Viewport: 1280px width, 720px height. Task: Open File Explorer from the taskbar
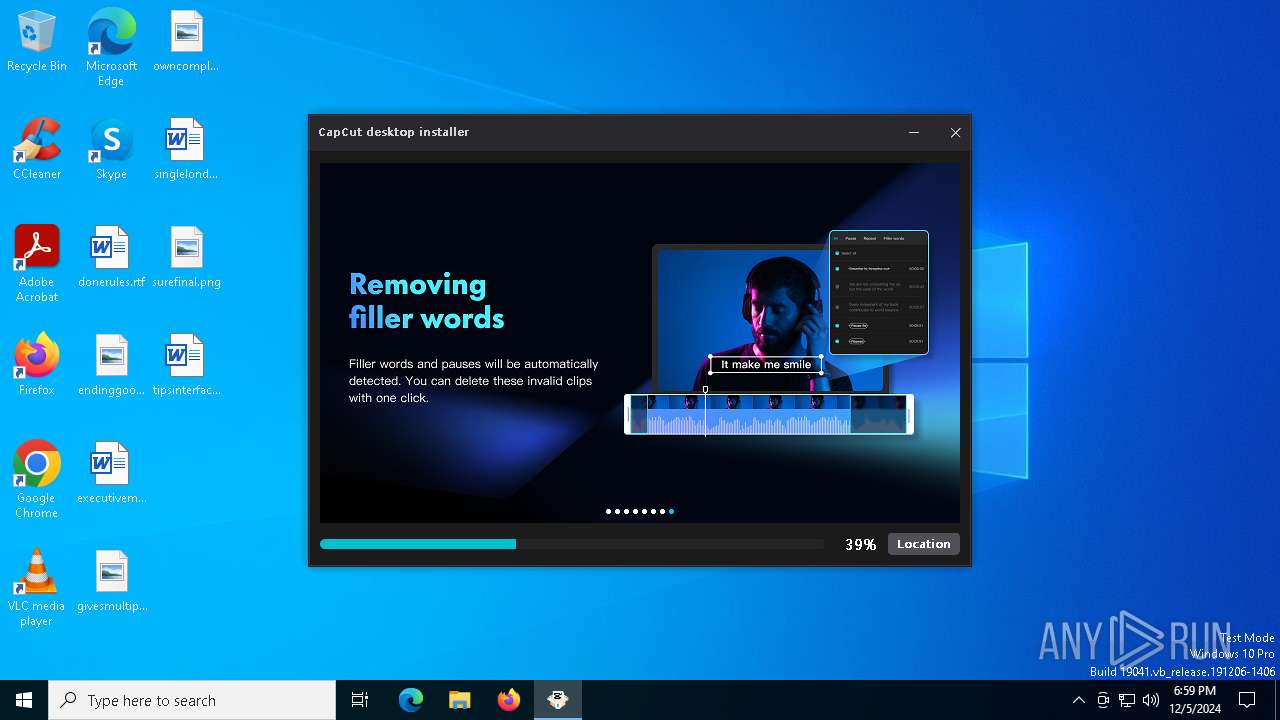[460, 700]
